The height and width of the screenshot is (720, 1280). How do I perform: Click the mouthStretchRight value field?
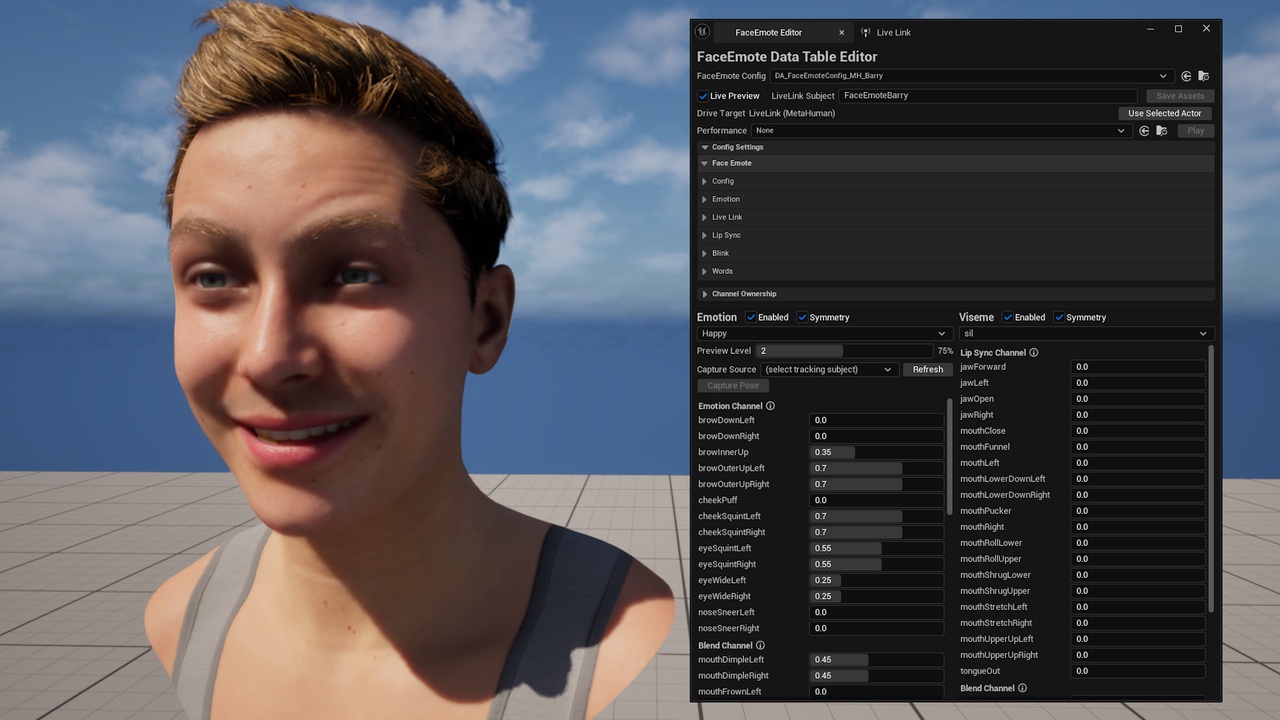point(1138,623)
